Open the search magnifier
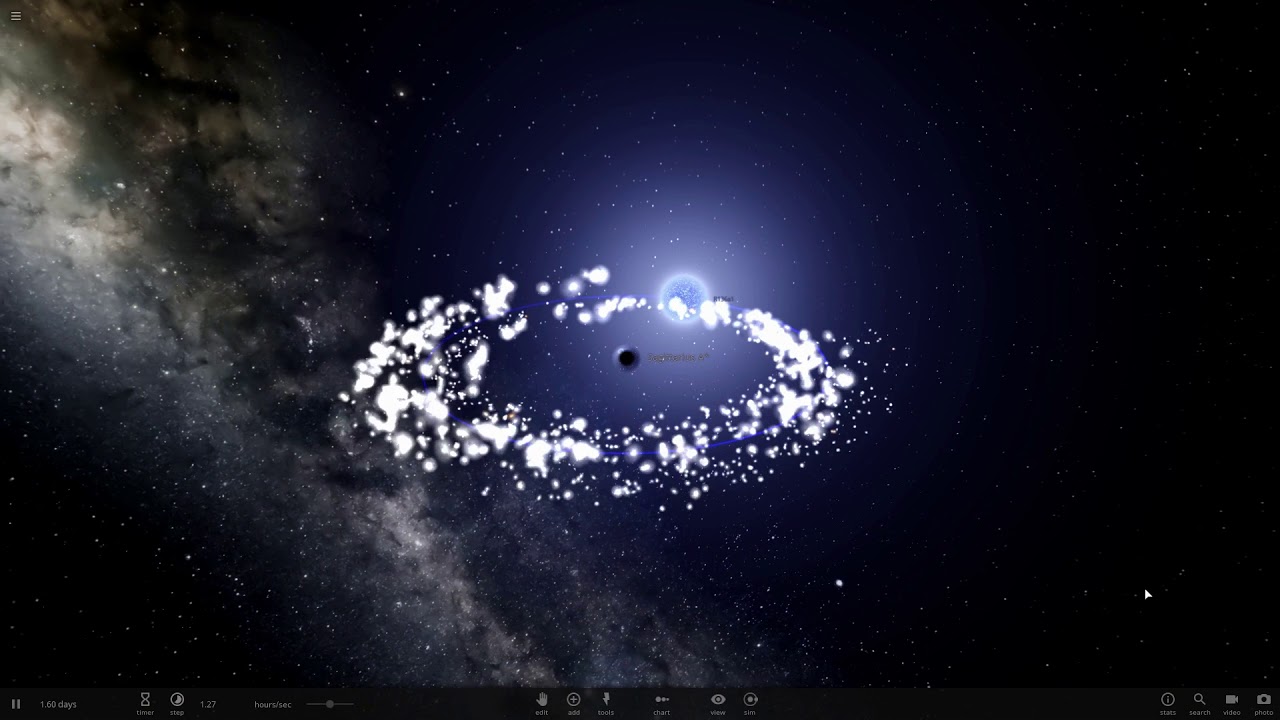 1199,704
